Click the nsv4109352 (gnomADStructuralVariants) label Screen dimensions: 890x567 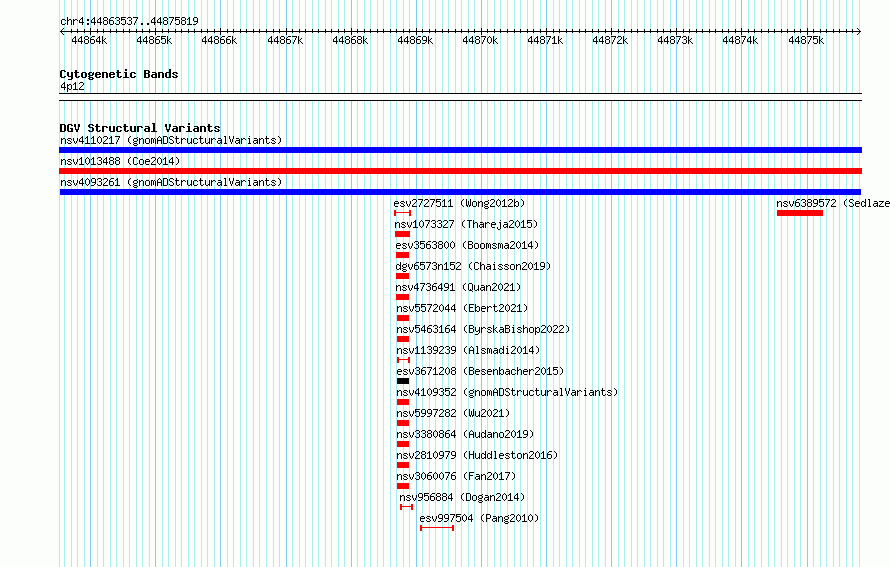click(x=507, y=392)
